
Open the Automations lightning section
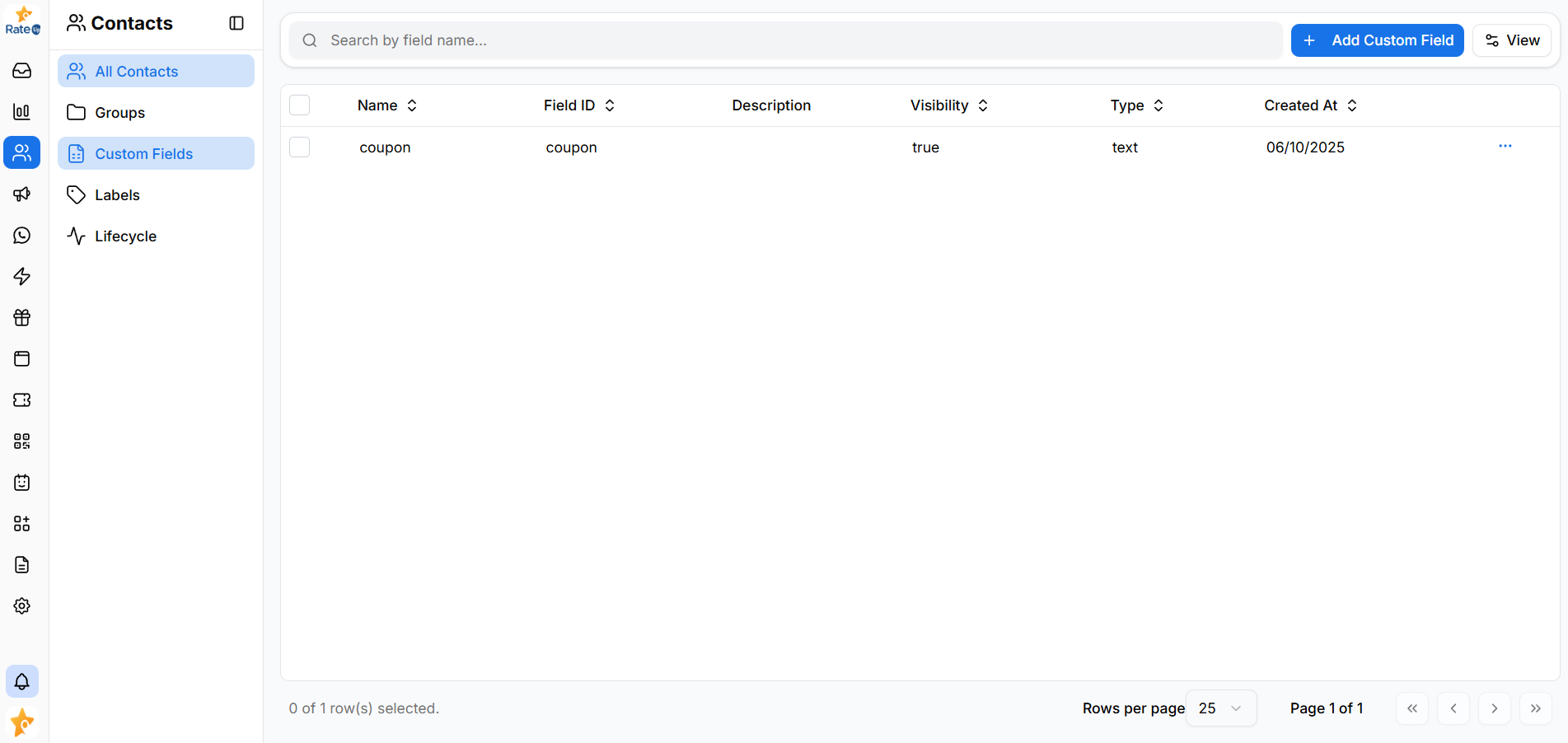tap(21, 276)
